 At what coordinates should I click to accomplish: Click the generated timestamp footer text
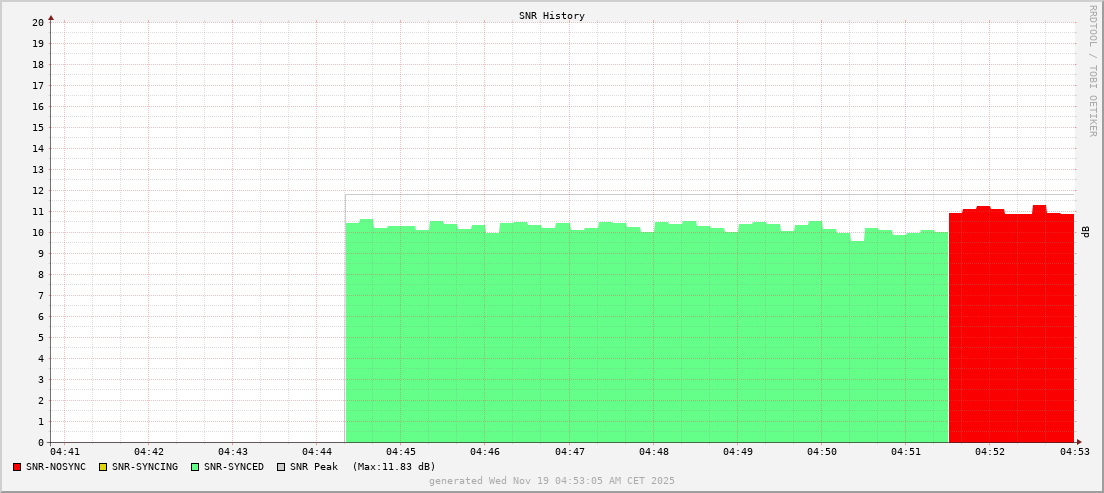point(551,481)
